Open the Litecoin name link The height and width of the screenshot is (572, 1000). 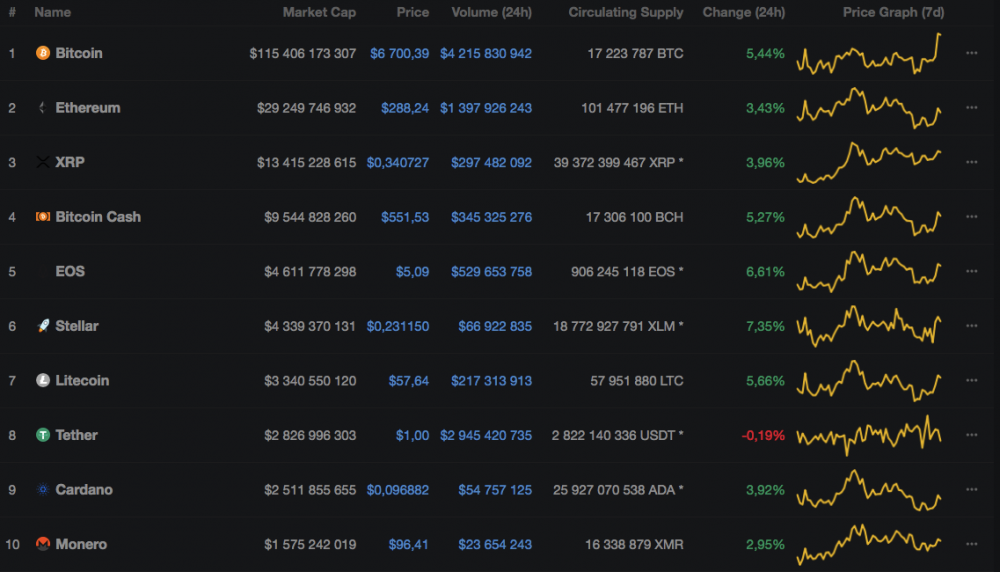click(x=82, y=381)
